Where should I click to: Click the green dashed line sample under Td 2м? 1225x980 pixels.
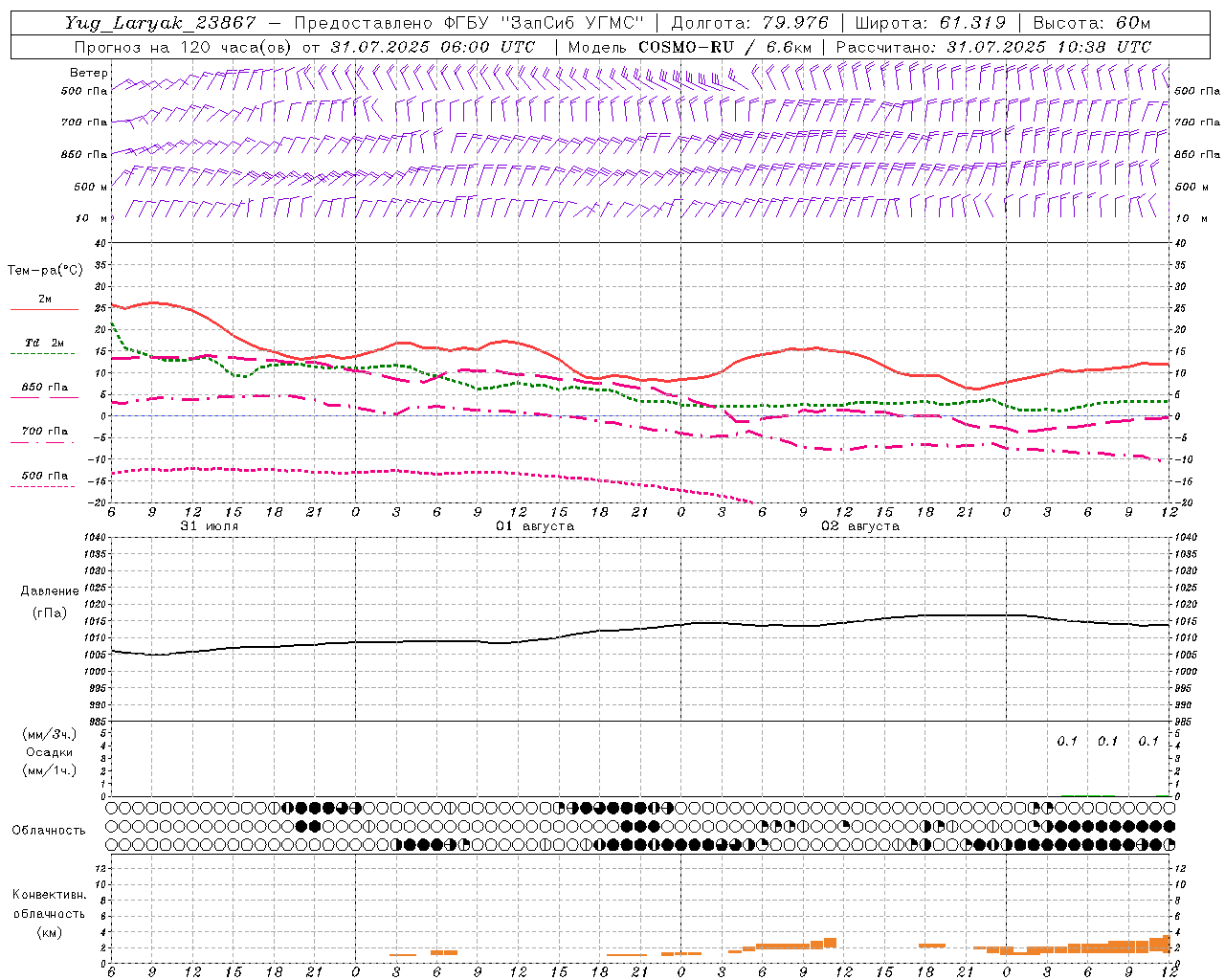[43, 354]
